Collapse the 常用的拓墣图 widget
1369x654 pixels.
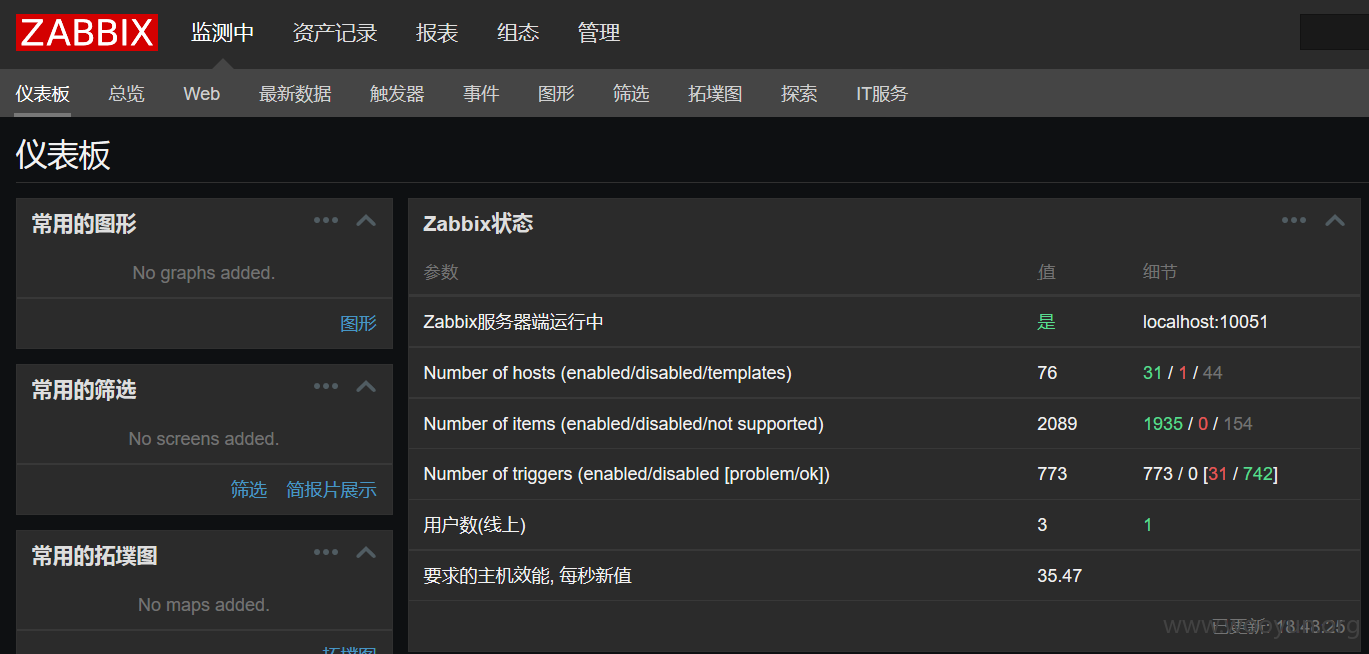click(366, 552)
